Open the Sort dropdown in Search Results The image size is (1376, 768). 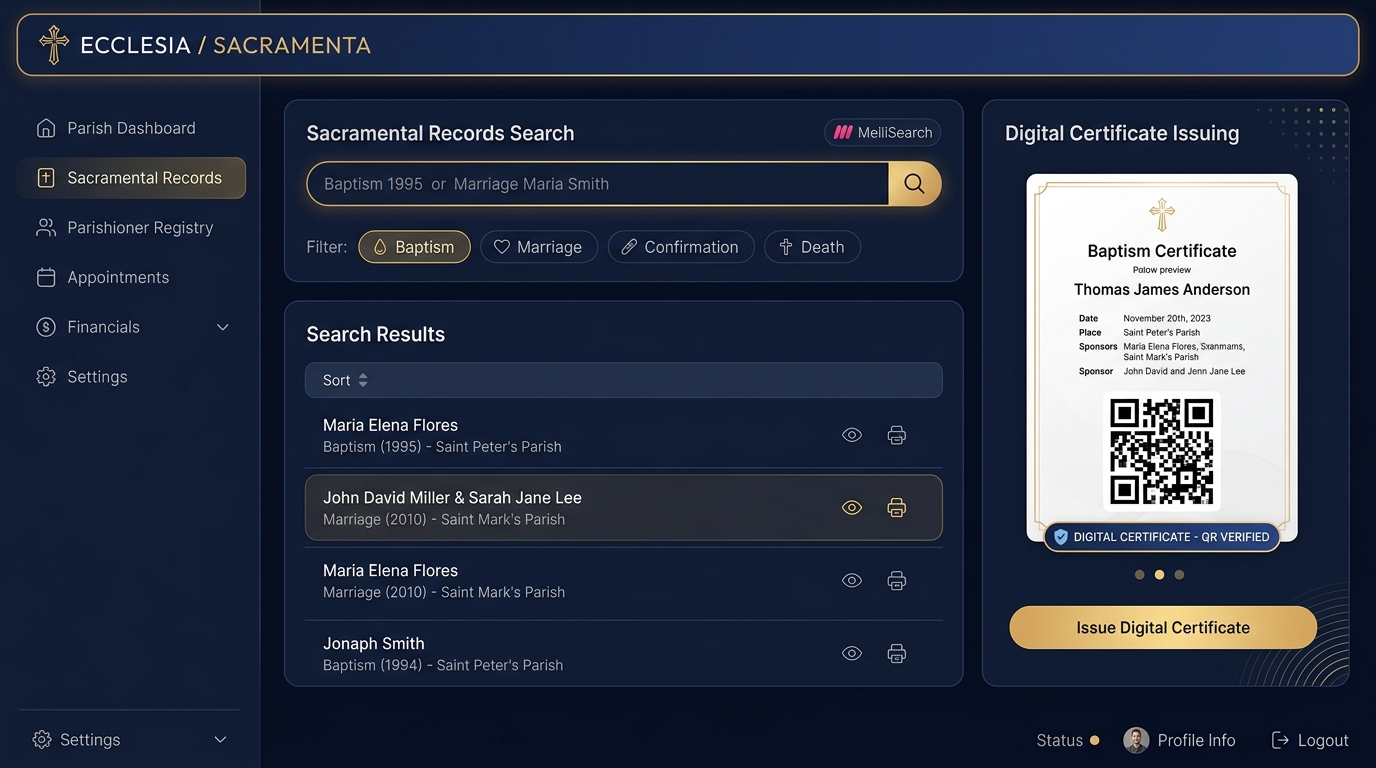(x=346, y=380)
